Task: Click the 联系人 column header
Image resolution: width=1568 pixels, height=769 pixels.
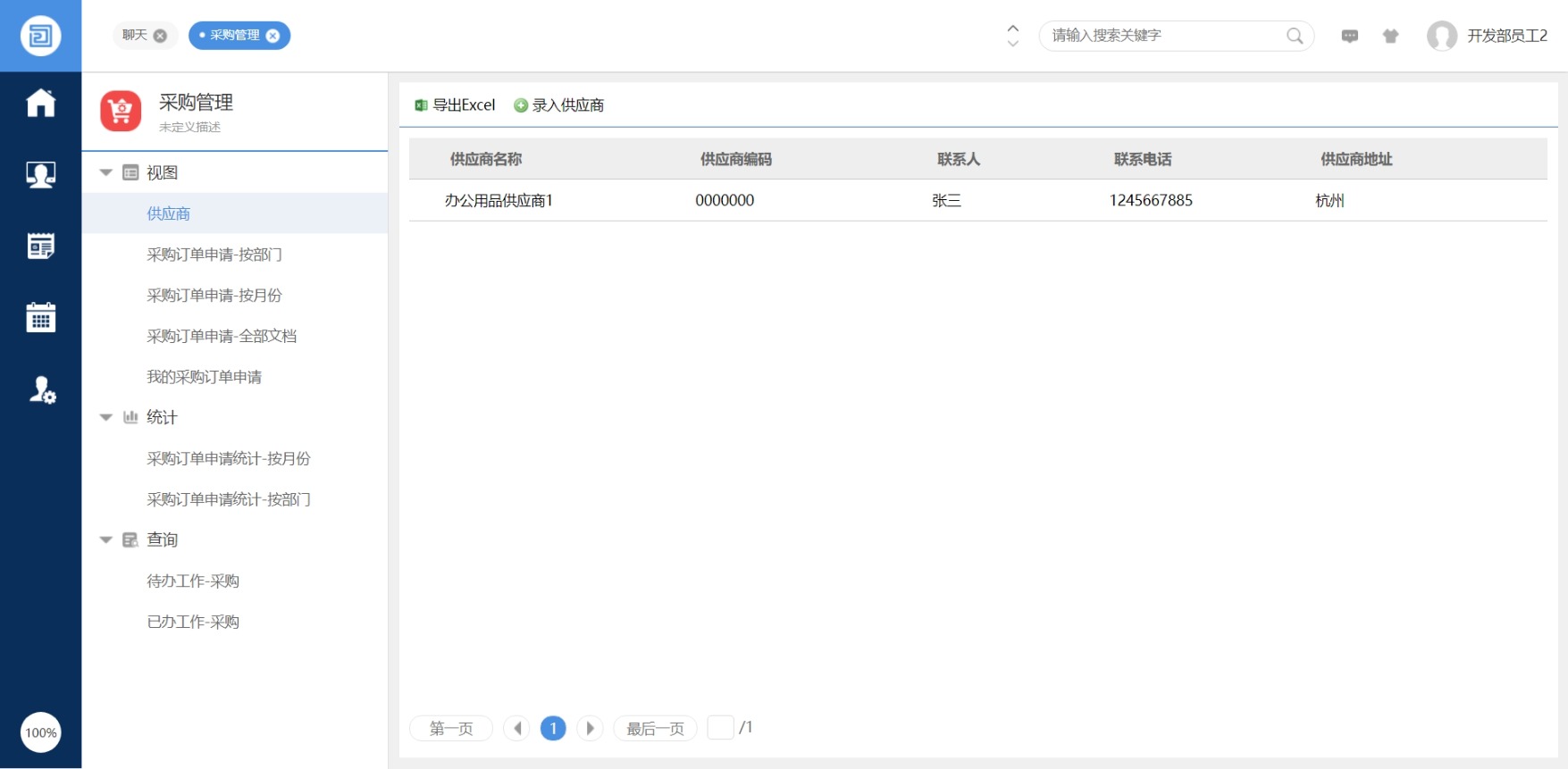Action: (959, 159)
